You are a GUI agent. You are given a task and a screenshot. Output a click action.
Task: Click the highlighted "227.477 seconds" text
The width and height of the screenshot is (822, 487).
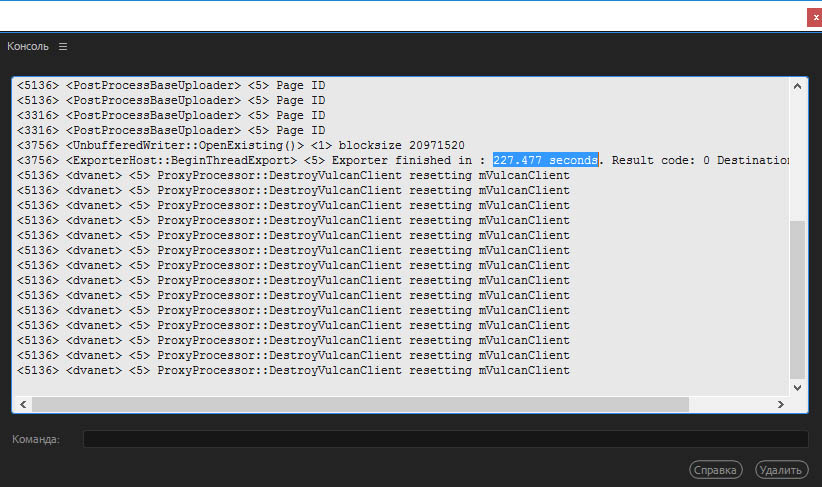545,160
